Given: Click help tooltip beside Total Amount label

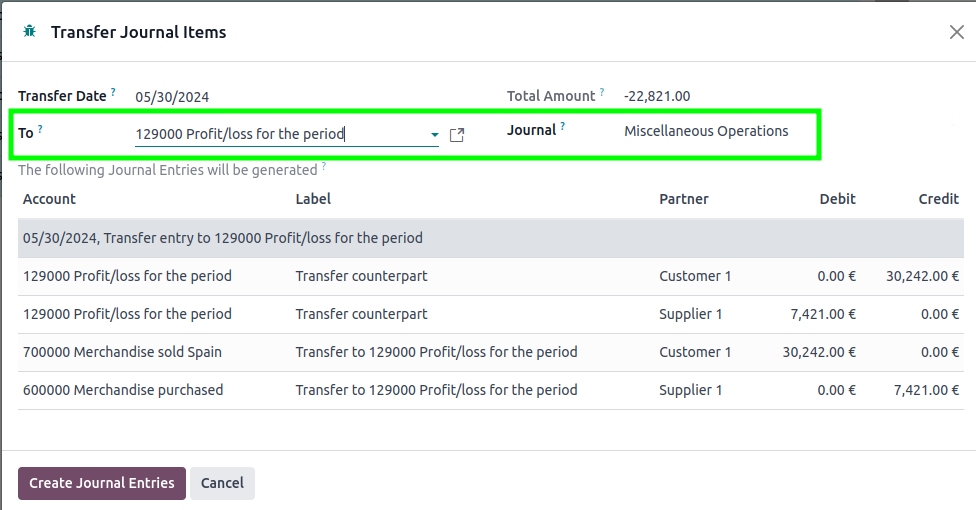Looking at the screenshot, I should point(603,93).
